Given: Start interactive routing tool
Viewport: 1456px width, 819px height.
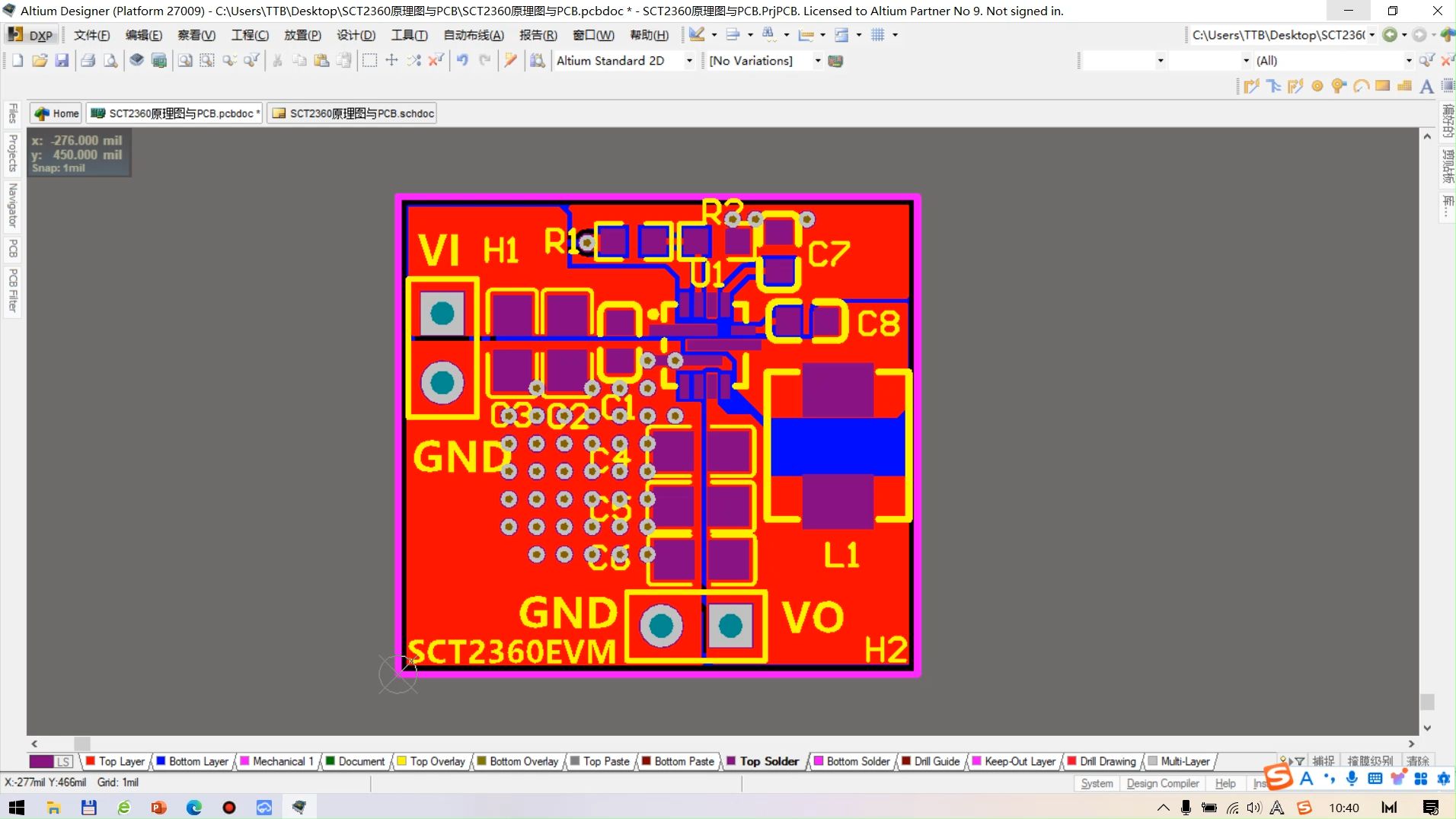Looking at the screenshot, I should 1251,86.
